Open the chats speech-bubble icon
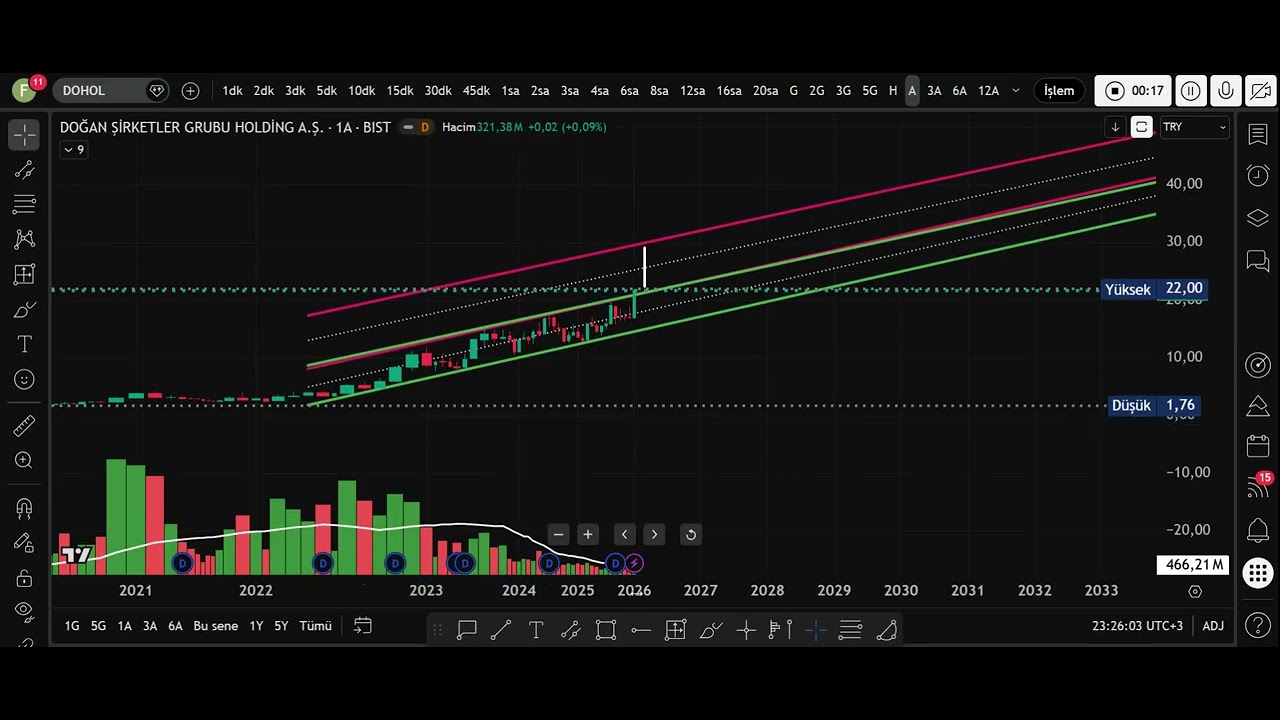Screen dimensions: 1280x720 [x=1258, y=261]
